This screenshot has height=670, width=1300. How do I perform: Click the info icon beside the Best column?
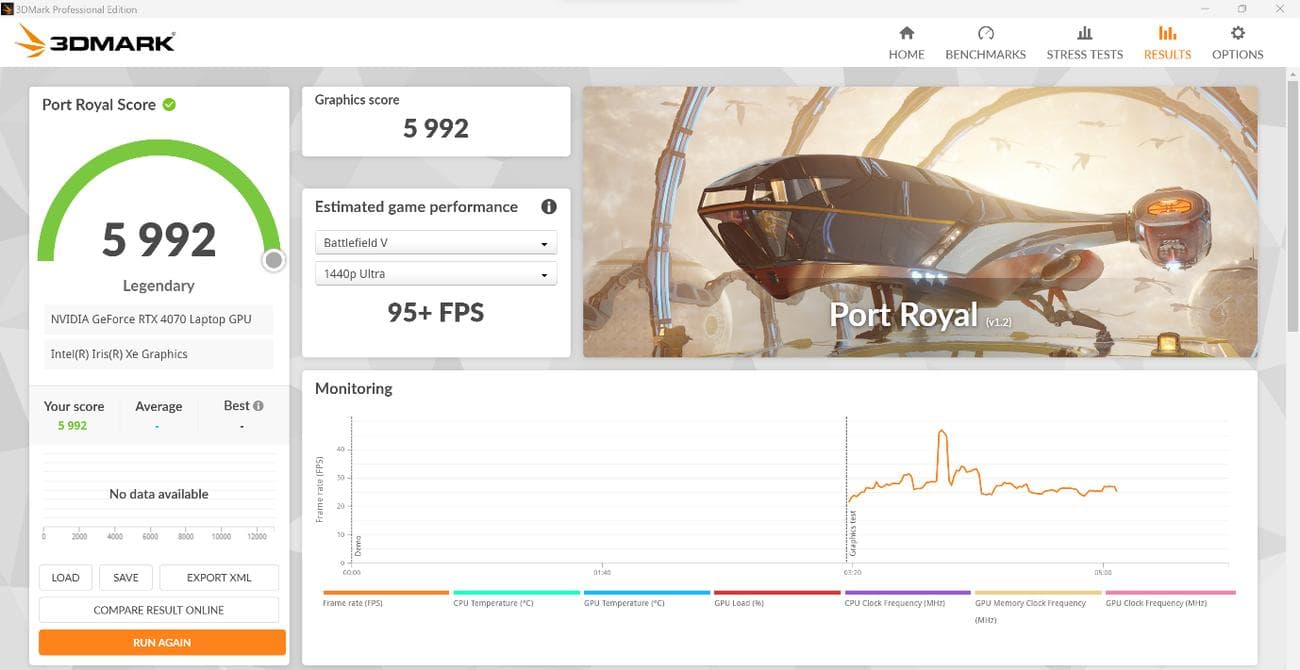pyautogui.click(x=258, y=404)
